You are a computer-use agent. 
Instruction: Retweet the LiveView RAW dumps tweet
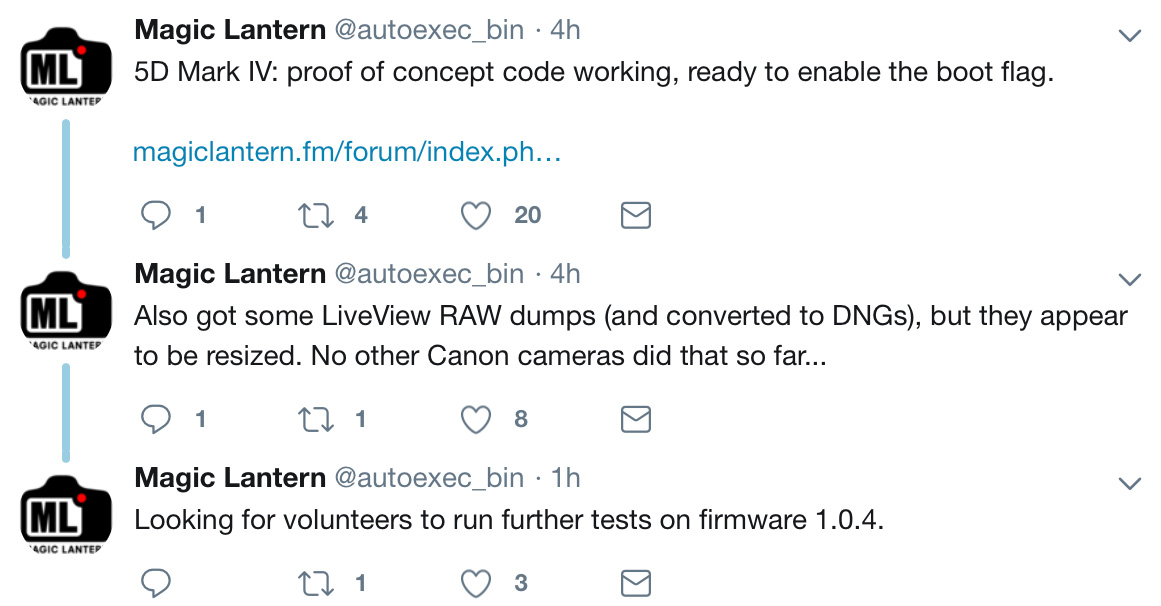tap(315, 419)
